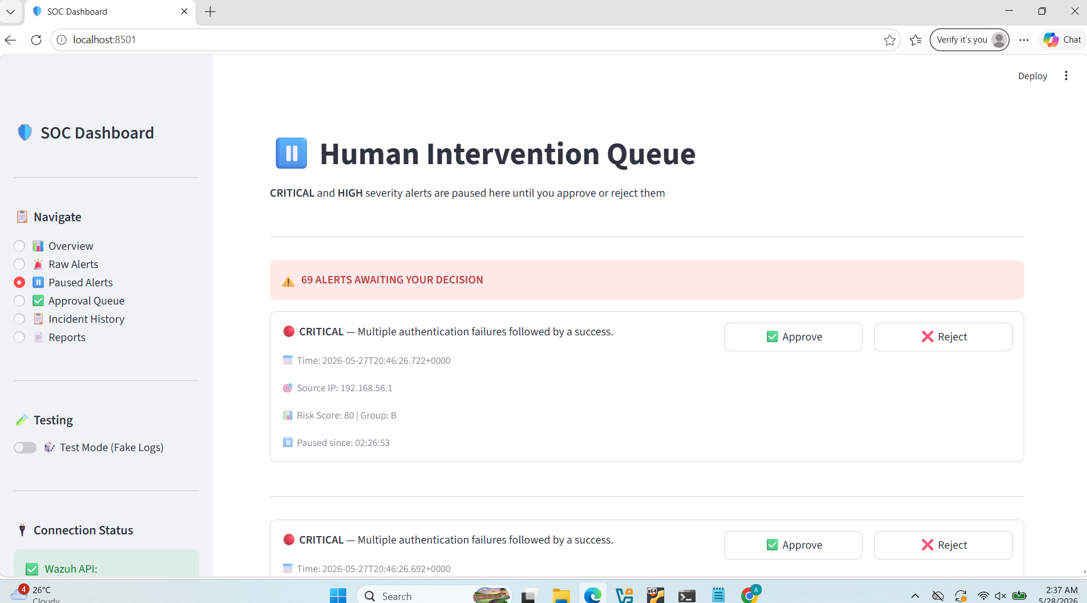This screenshot has height=603, width=1087.
Task: Open the terminal icon in the taskbar
Action: coord(687,595)
